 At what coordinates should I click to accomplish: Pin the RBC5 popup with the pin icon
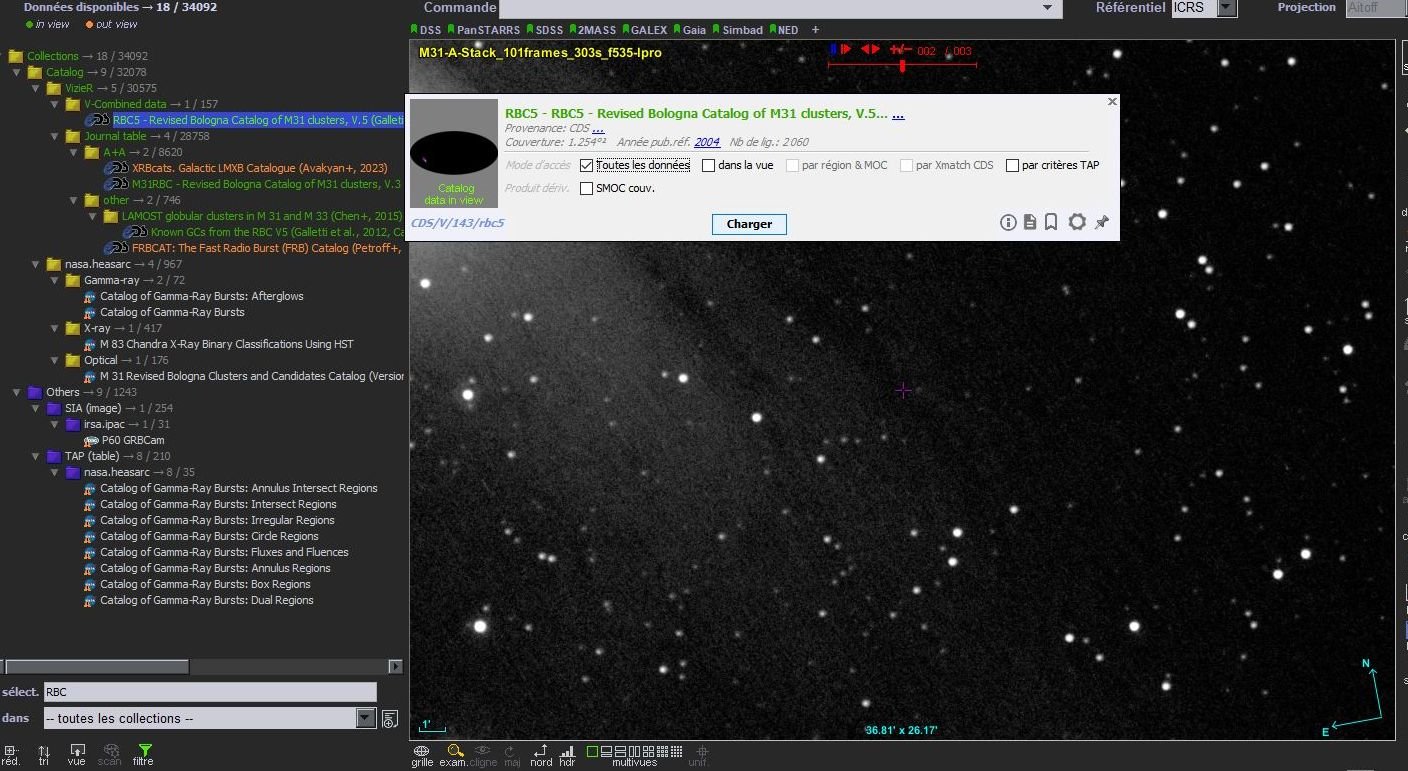(1101, 222)
